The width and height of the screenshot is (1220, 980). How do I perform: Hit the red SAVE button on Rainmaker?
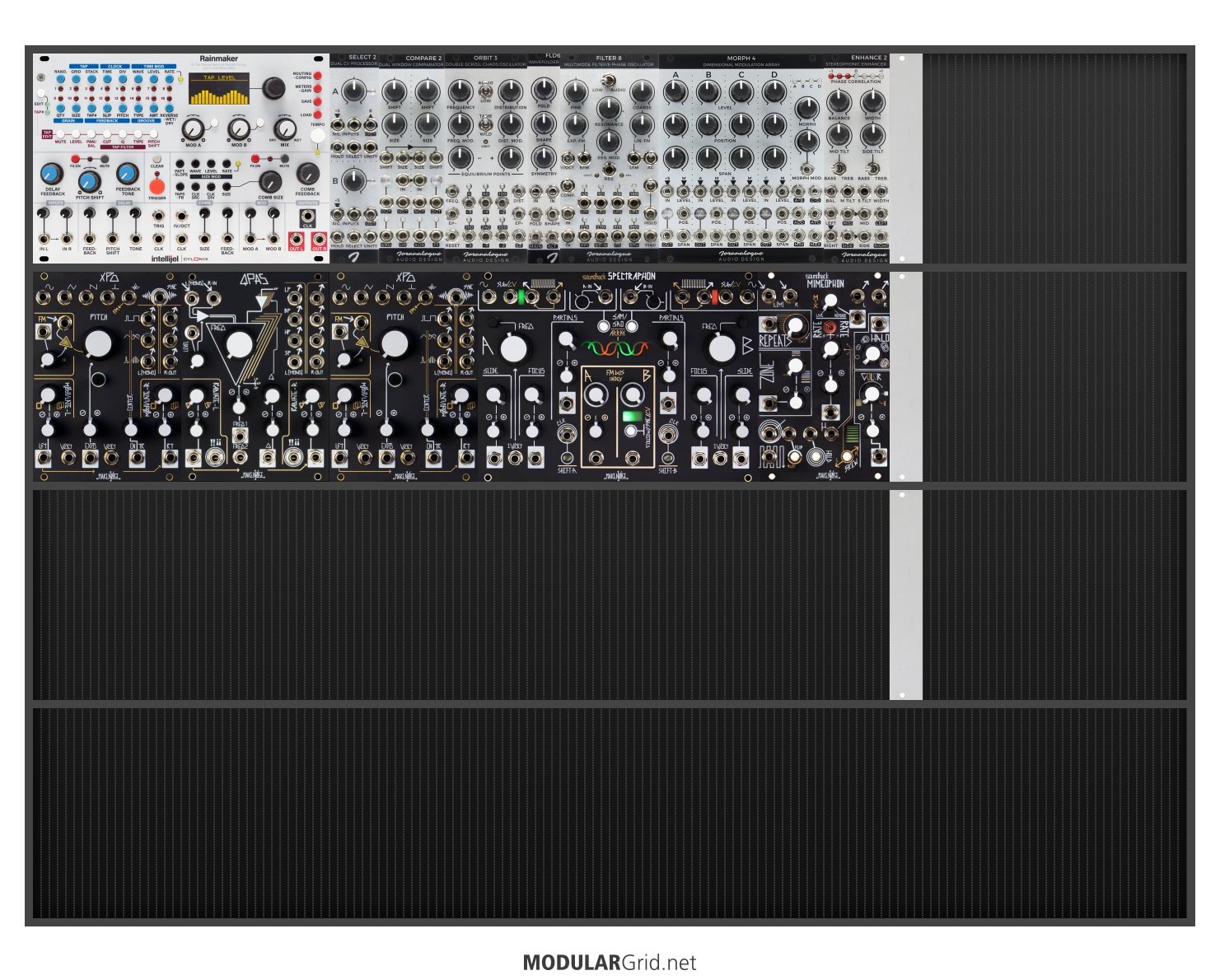click(x=318, y=101)
